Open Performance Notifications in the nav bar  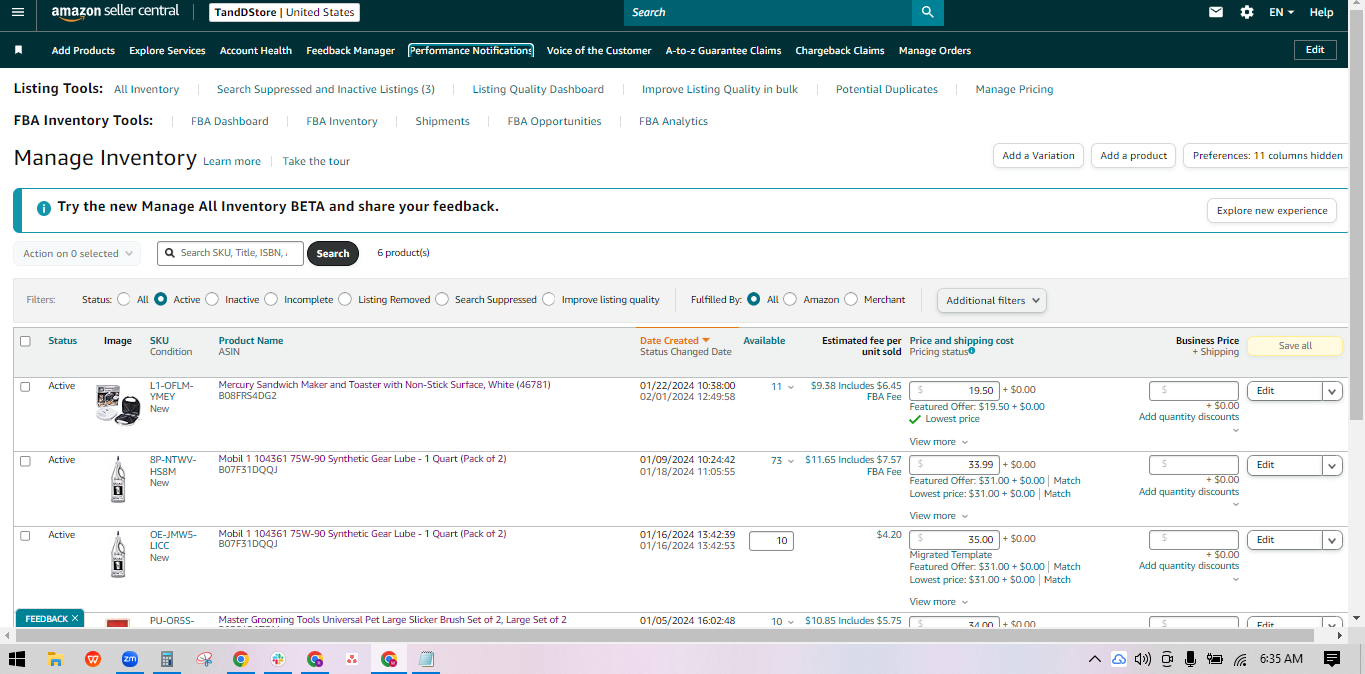pos(471,50)
